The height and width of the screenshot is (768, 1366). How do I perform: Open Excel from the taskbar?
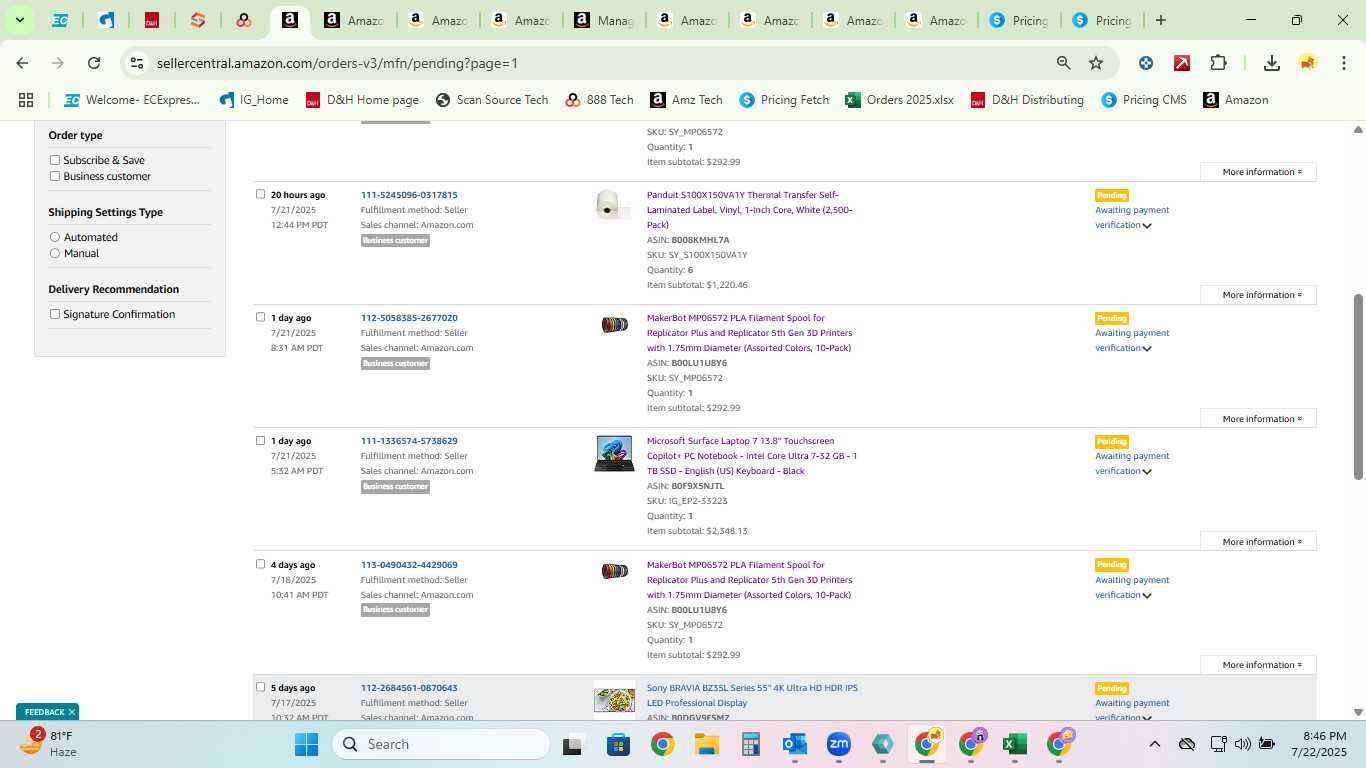(x=1015, y=744)
